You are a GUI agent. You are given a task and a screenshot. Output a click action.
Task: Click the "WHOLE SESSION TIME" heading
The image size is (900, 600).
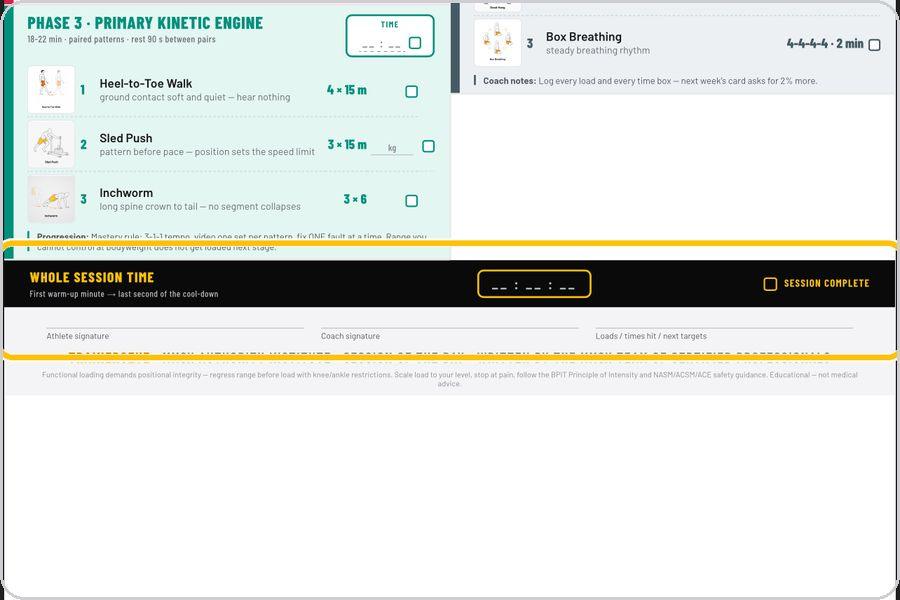(x=92, y=277)
